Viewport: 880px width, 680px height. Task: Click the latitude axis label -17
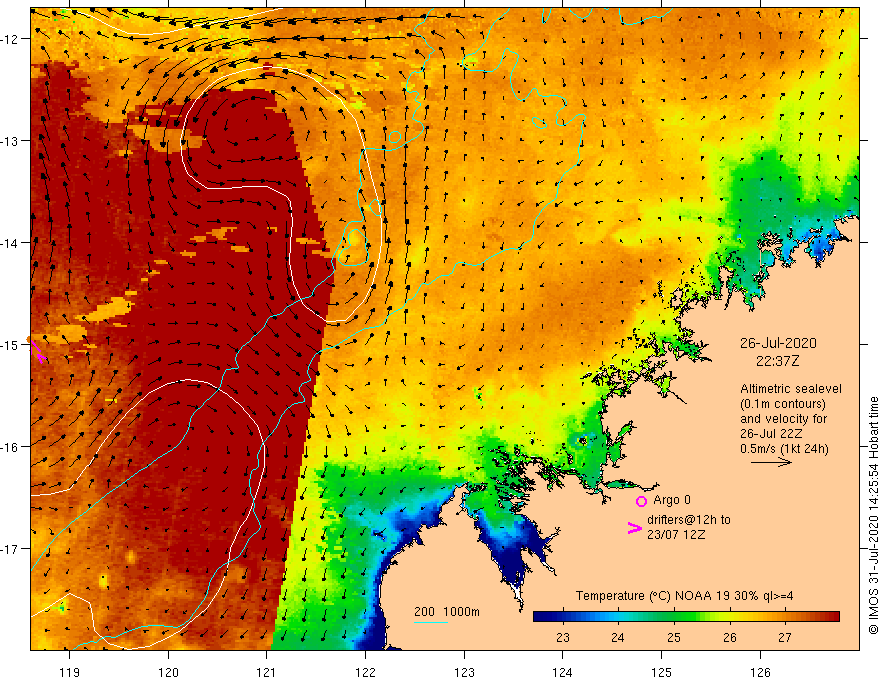(10, 549)
